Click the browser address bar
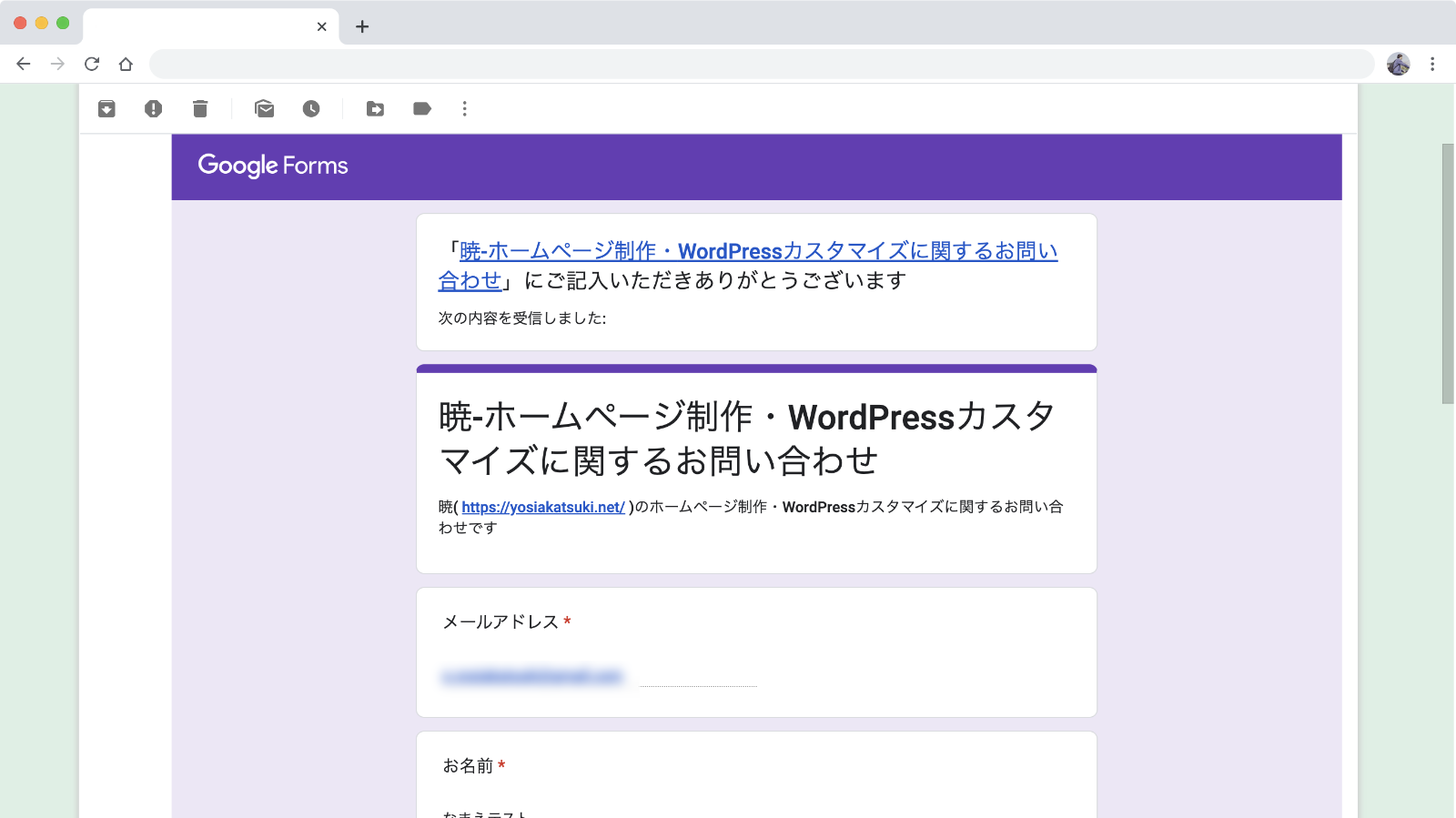The height and width of the screenshot is (818, 1456). click(x=762, y=64)
